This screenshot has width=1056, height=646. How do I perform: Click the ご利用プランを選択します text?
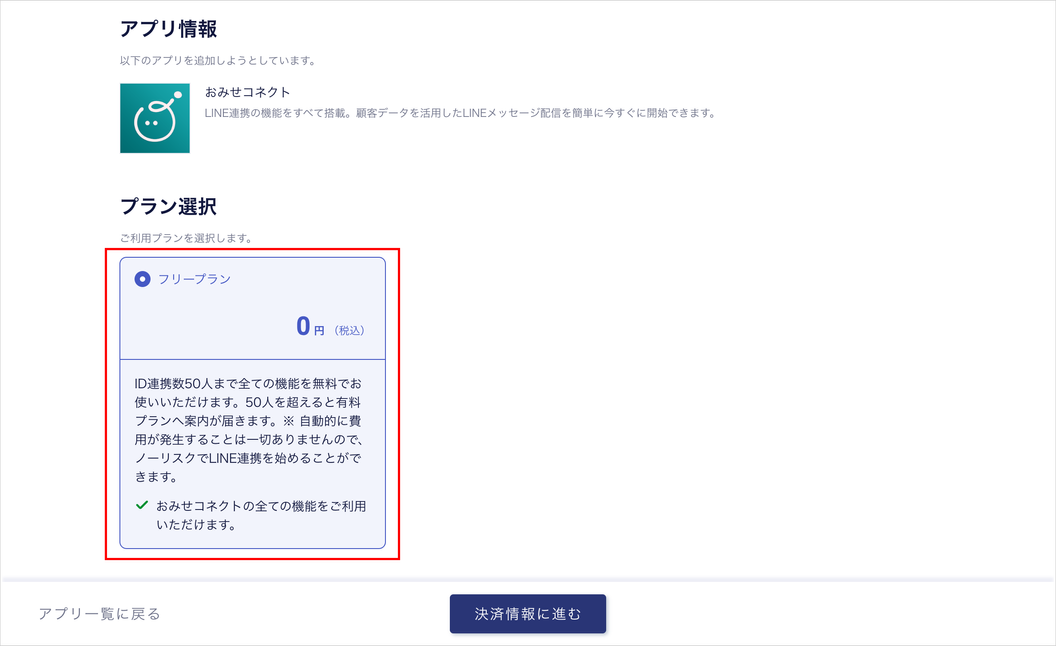187,238
